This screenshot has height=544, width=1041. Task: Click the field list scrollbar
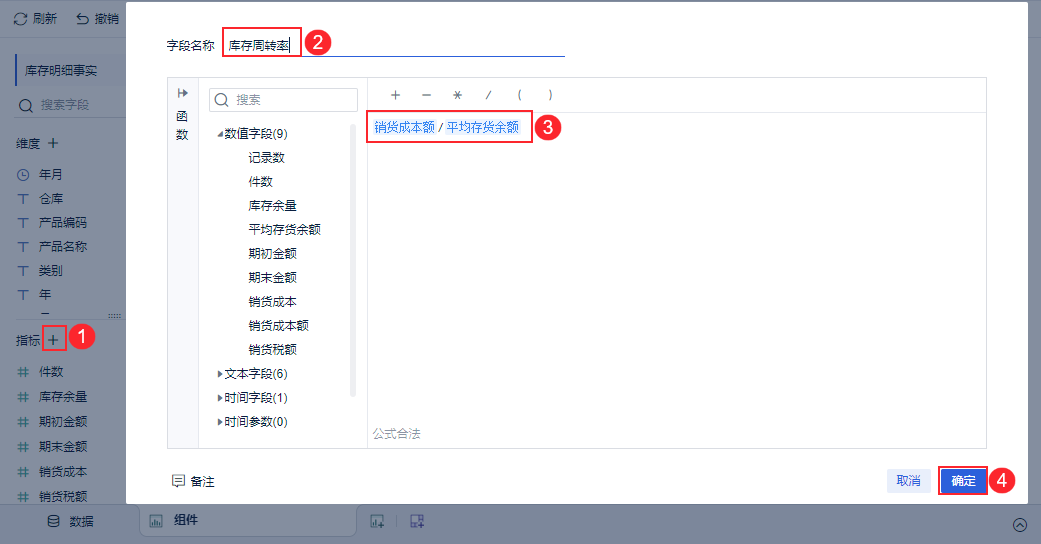pos(353,260)
